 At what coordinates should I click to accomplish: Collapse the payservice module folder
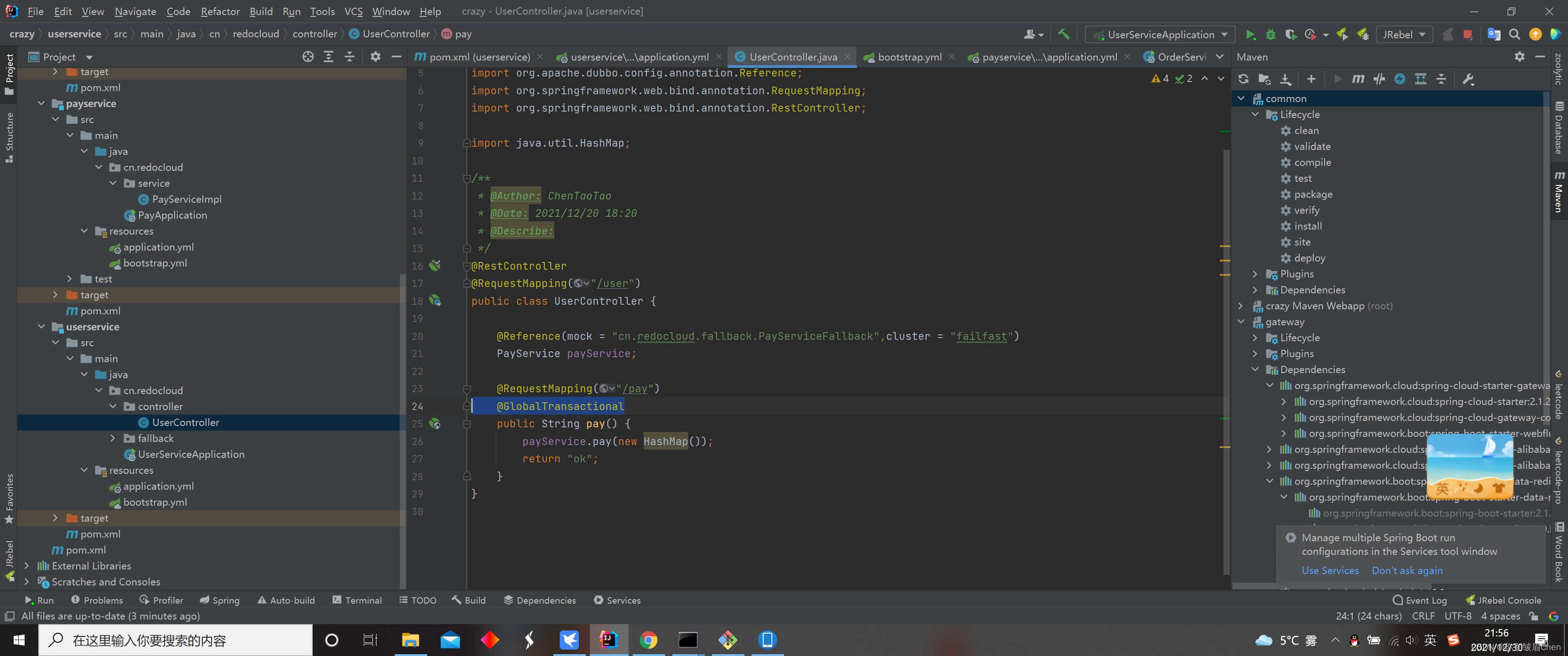click(41, 103)
